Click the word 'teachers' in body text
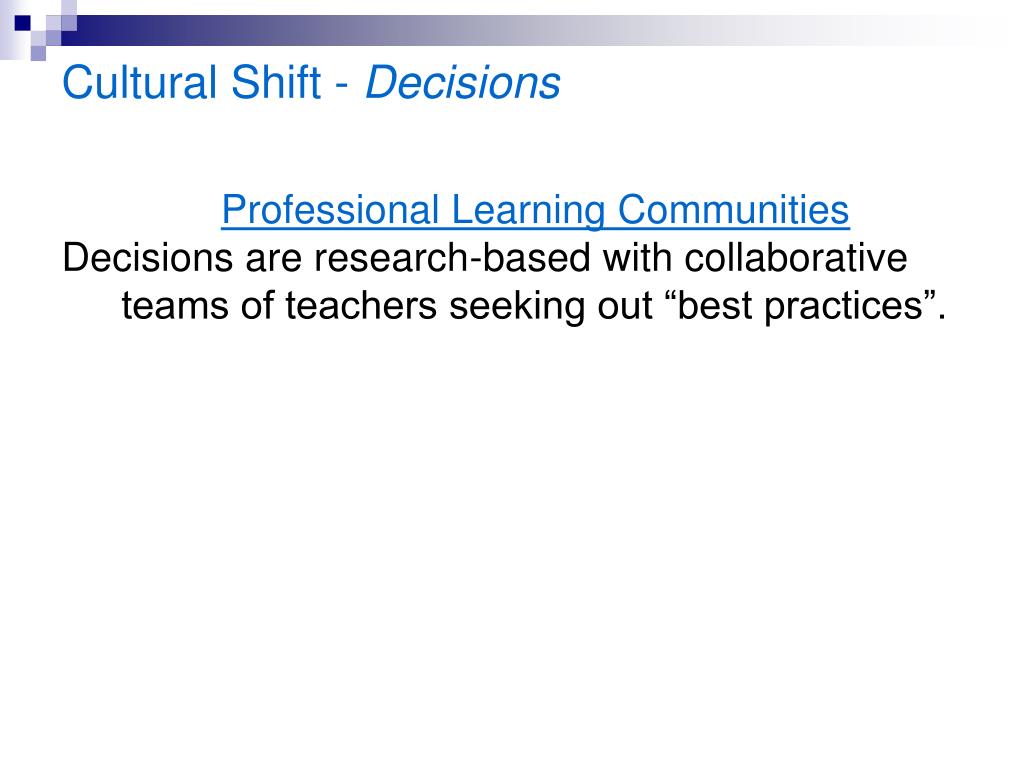This screenshot has height=768, width=1024. tap(360, 306)
